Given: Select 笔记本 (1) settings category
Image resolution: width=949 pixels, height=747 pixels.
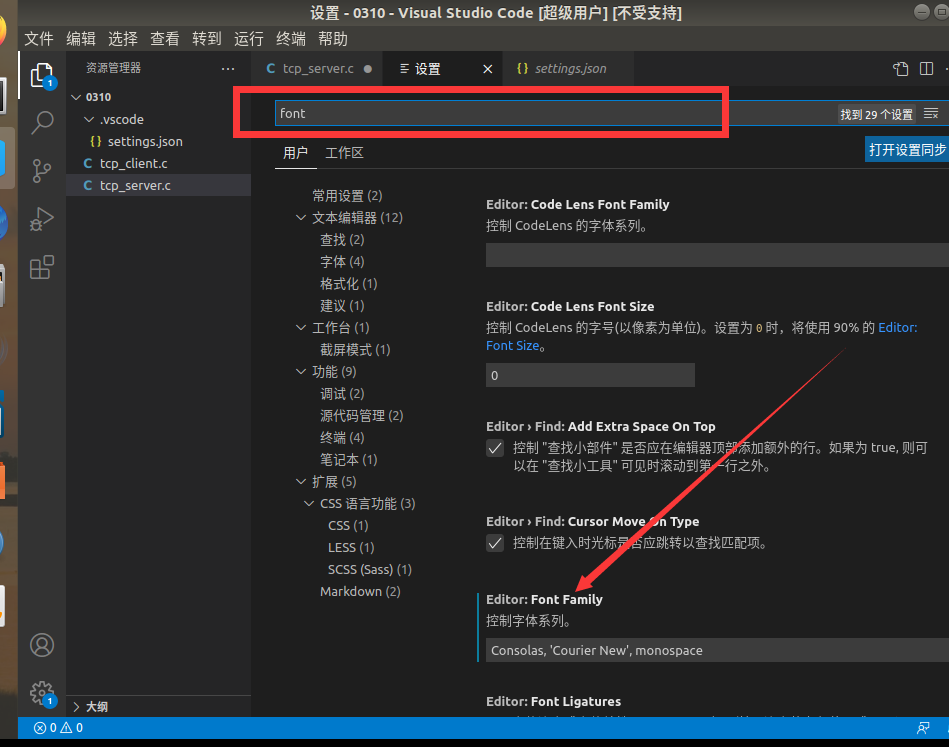Looking at the screenshot, I should (x=349, y=459).
